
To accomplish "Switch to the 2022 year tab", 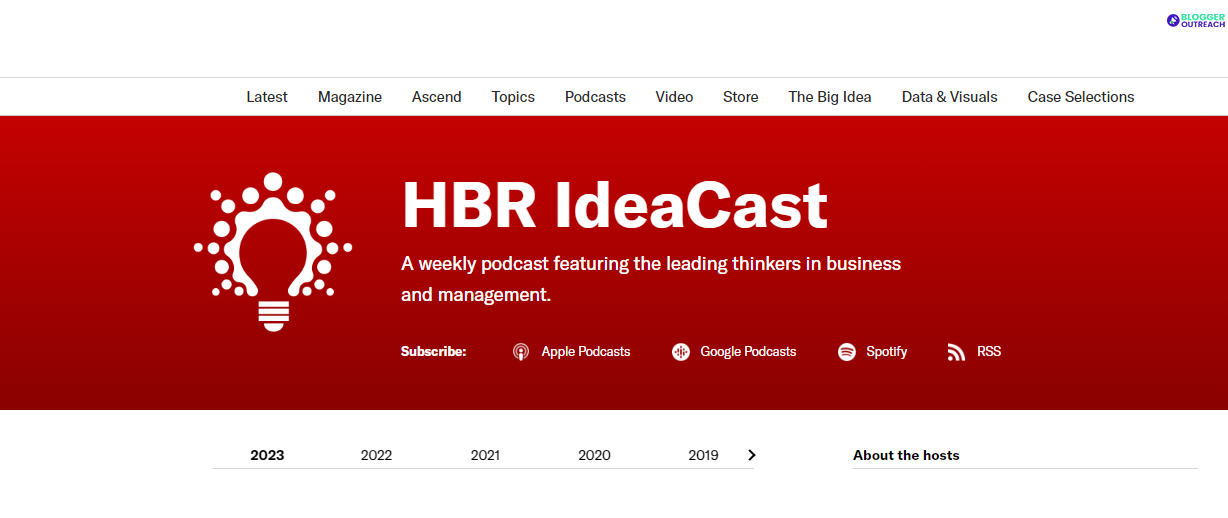I will [x=376, y=455].
